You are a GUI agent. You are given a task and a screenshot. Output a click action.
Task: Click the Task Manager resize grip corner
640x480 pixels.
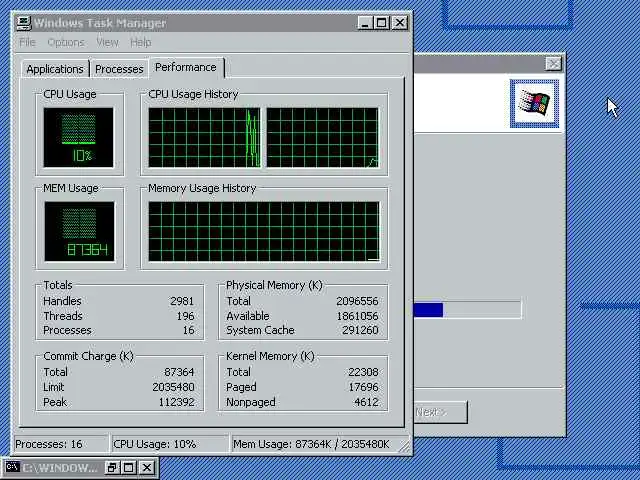point(404,447)
